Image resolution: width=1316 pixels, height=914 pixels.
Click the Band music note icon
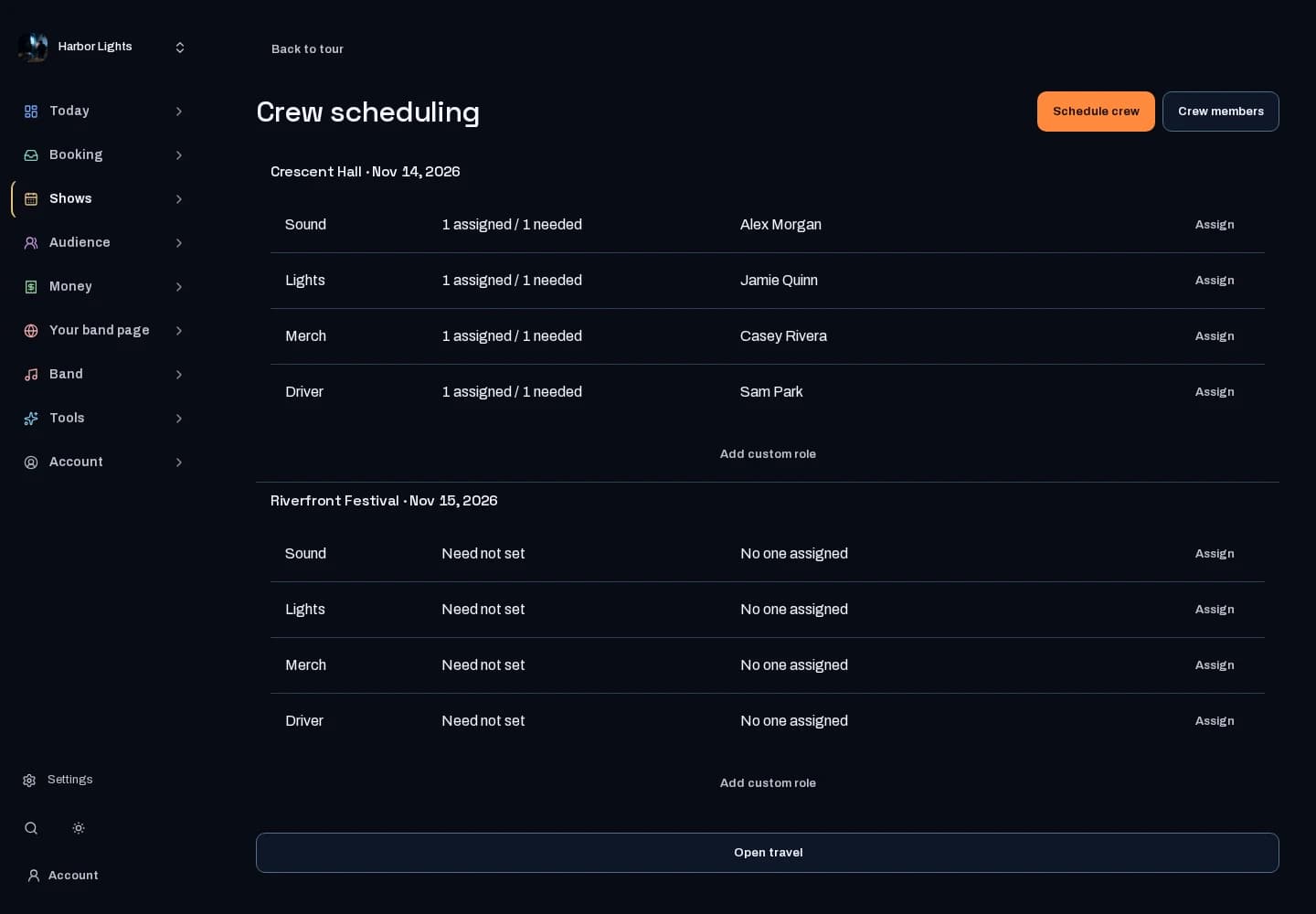click(x=31, y=375)
